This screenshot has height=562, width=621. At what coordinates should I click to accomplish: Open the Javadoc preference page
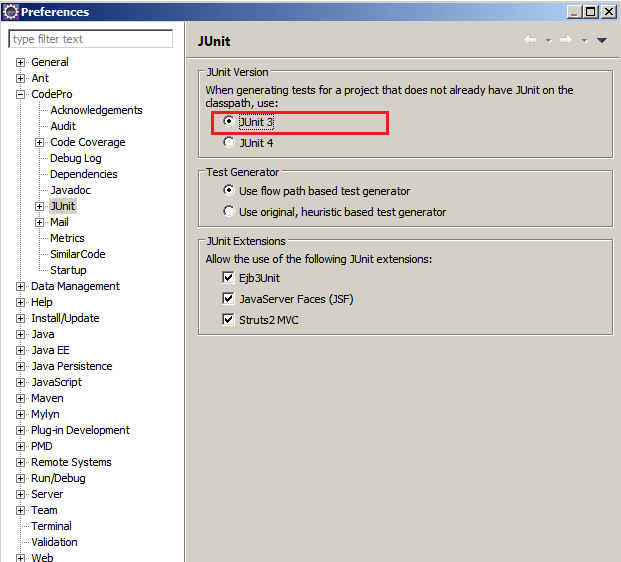click(x=70, y=190)
